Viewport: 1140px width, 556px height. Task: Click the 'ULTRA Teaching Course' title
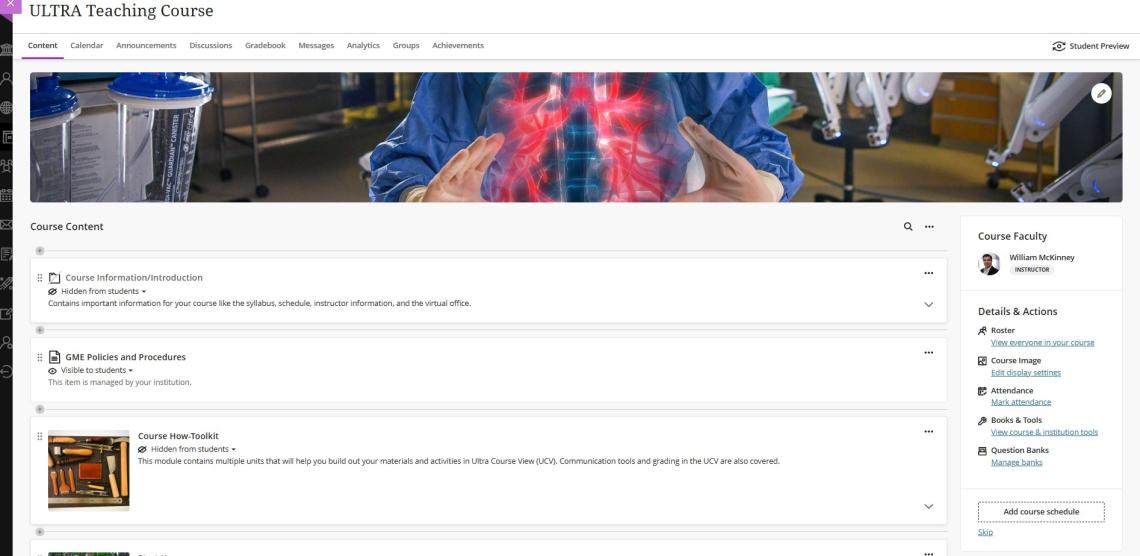click(121, 11)
